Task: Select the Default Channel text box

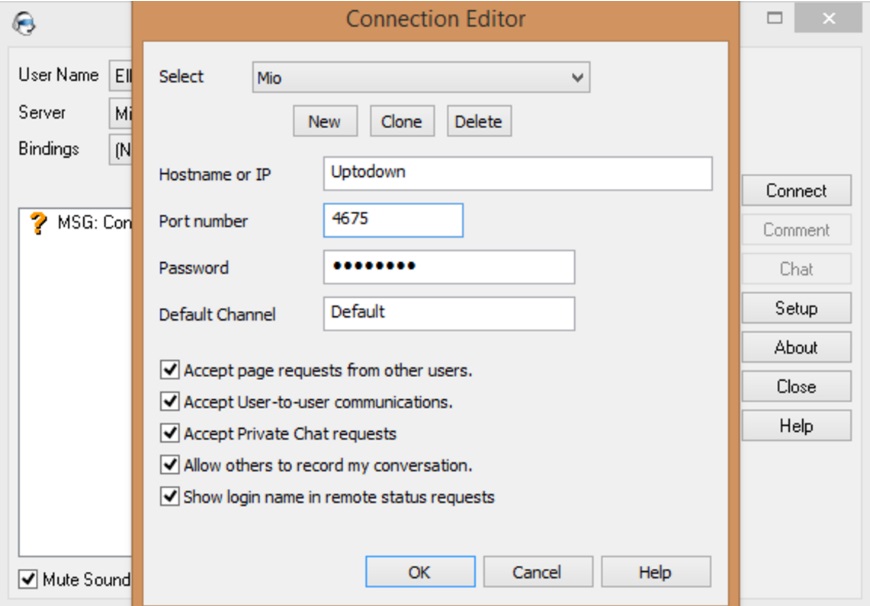Action: [x=448, y=313]
